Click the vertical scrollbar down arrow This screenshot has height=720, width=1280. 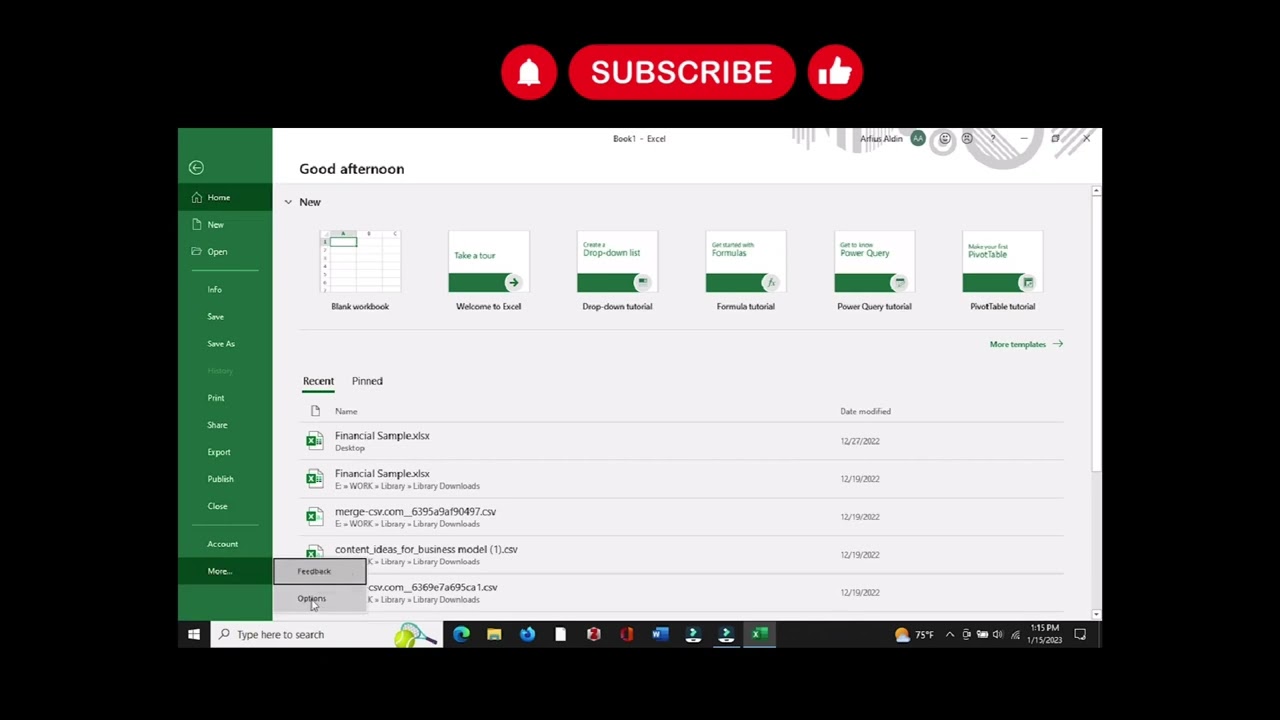(1097, 614)
